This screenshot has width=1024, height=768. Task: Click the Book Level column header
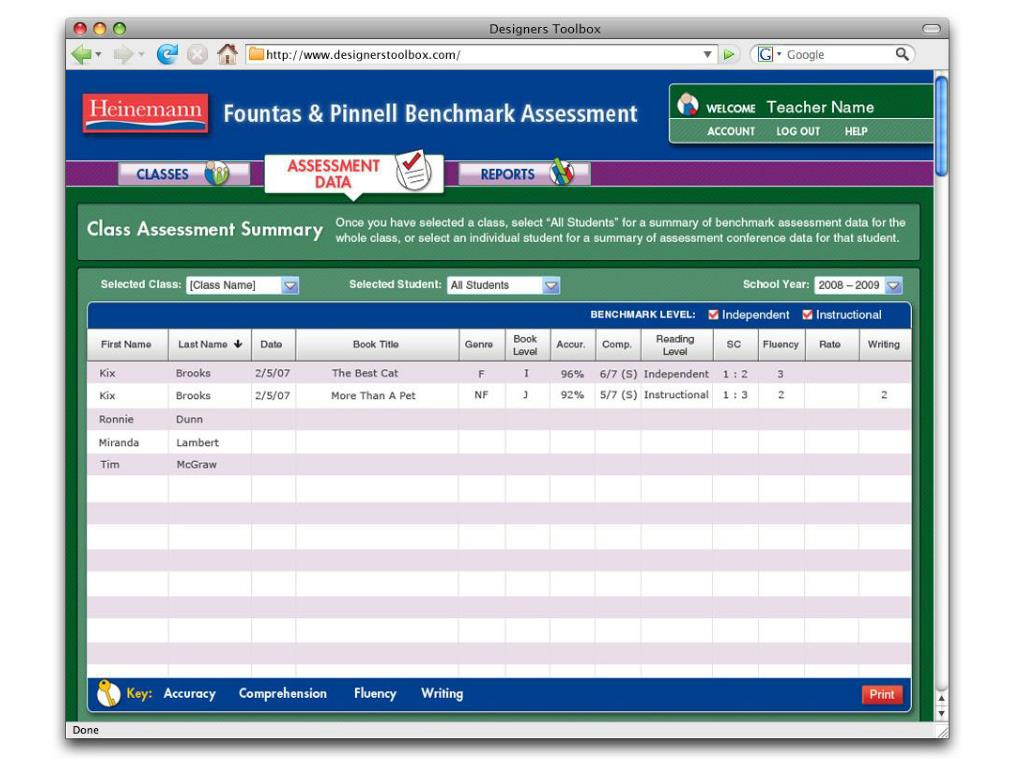527,345
